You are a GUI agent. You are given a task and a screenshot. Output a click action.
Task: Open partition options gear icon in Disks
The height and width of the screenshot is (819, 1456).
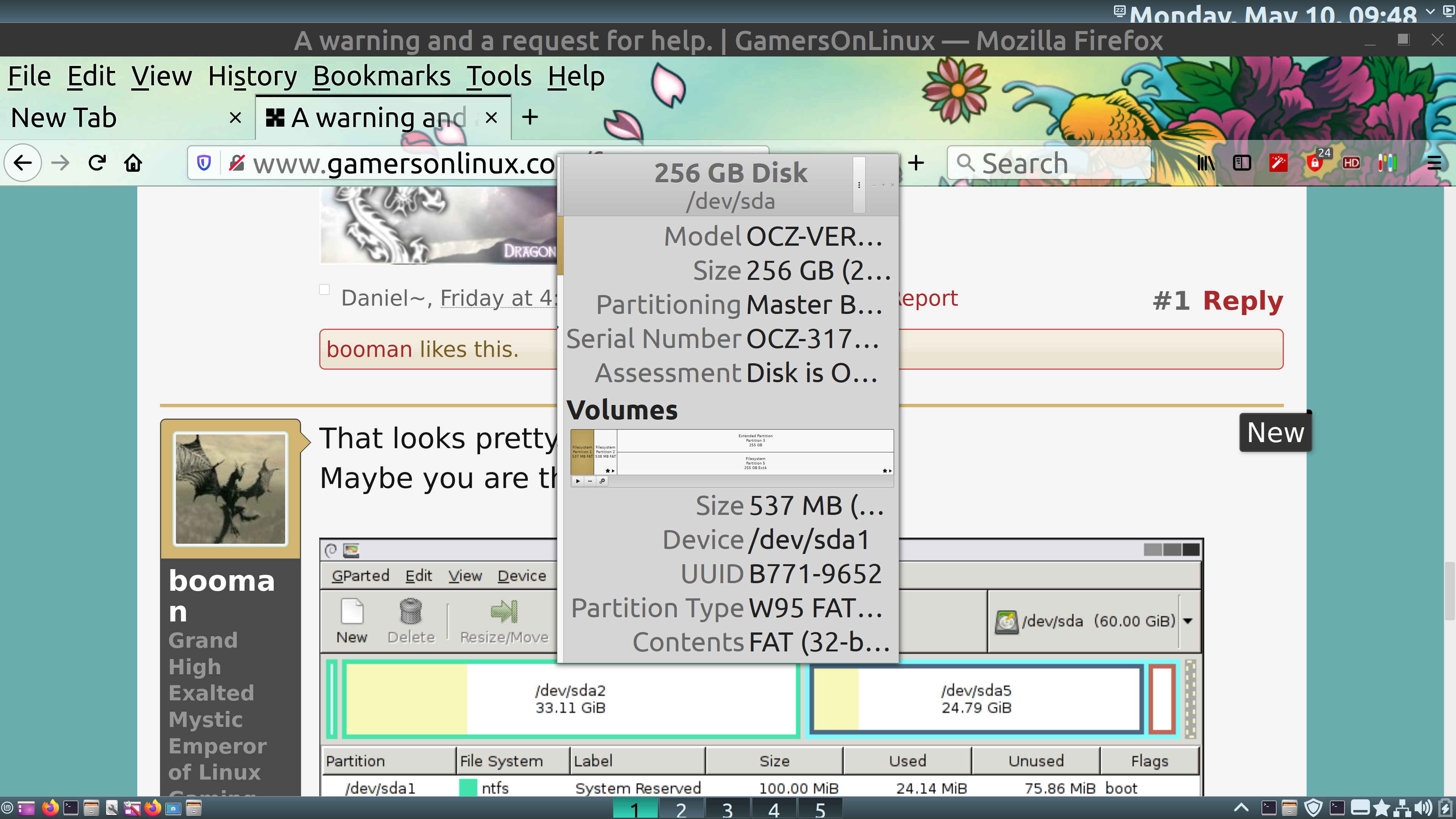602,481
